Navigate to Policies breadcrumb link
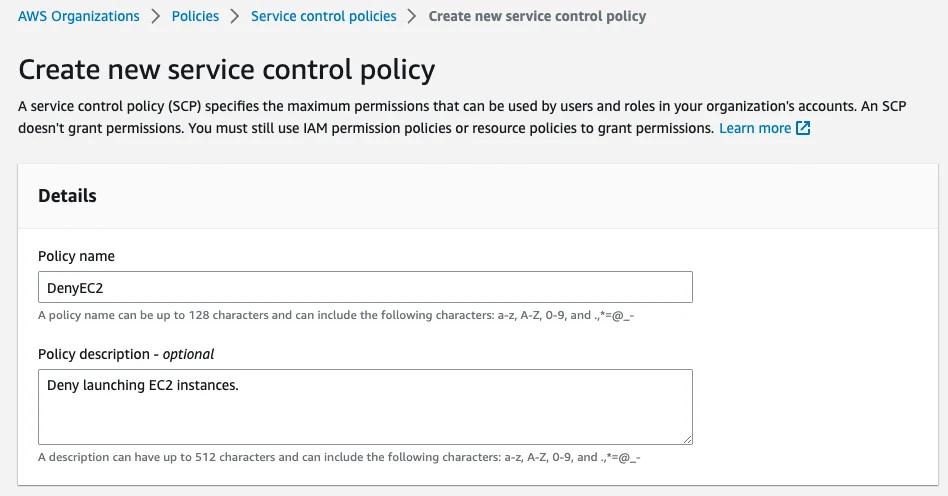 tap(195, 16)
